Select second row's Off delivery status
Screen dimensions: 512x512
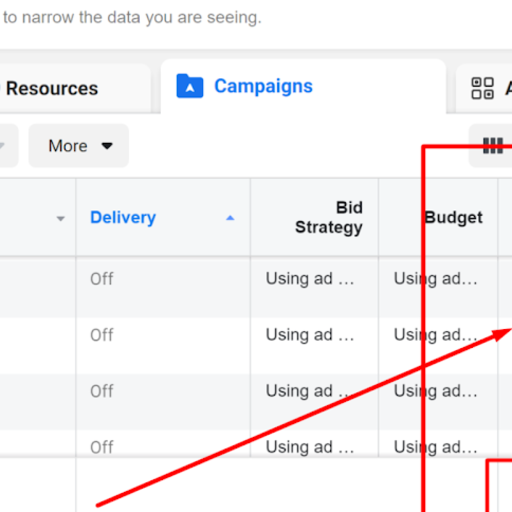coord(102,335)
